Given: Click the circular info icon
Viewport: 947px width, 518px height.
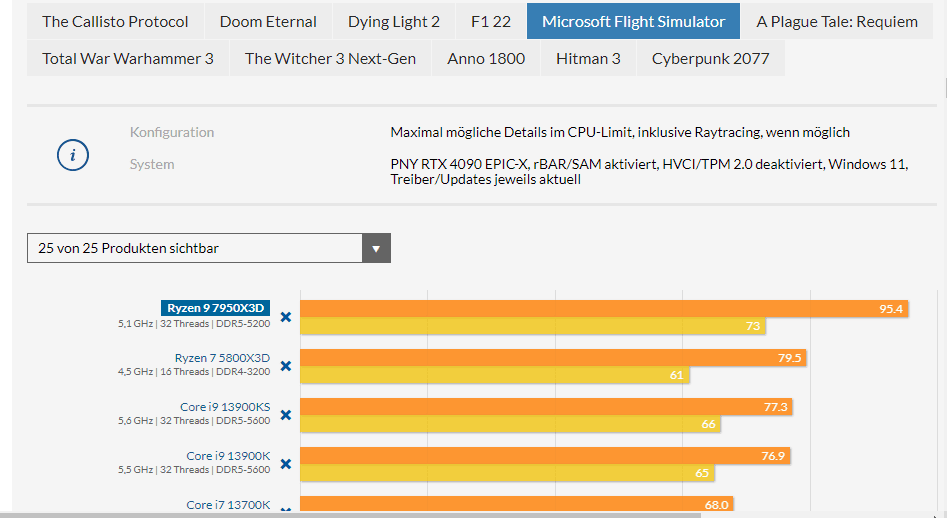Looking at the screenshot, I should [73, 155].
